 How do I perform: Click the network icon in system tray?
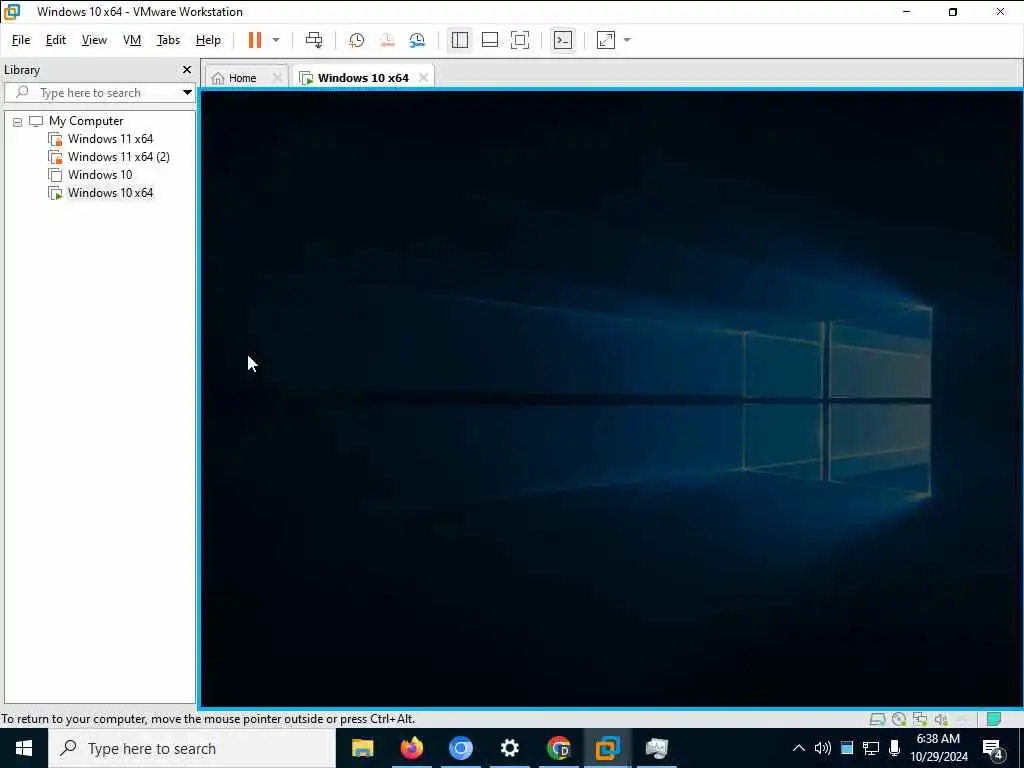tap(871, 748)
